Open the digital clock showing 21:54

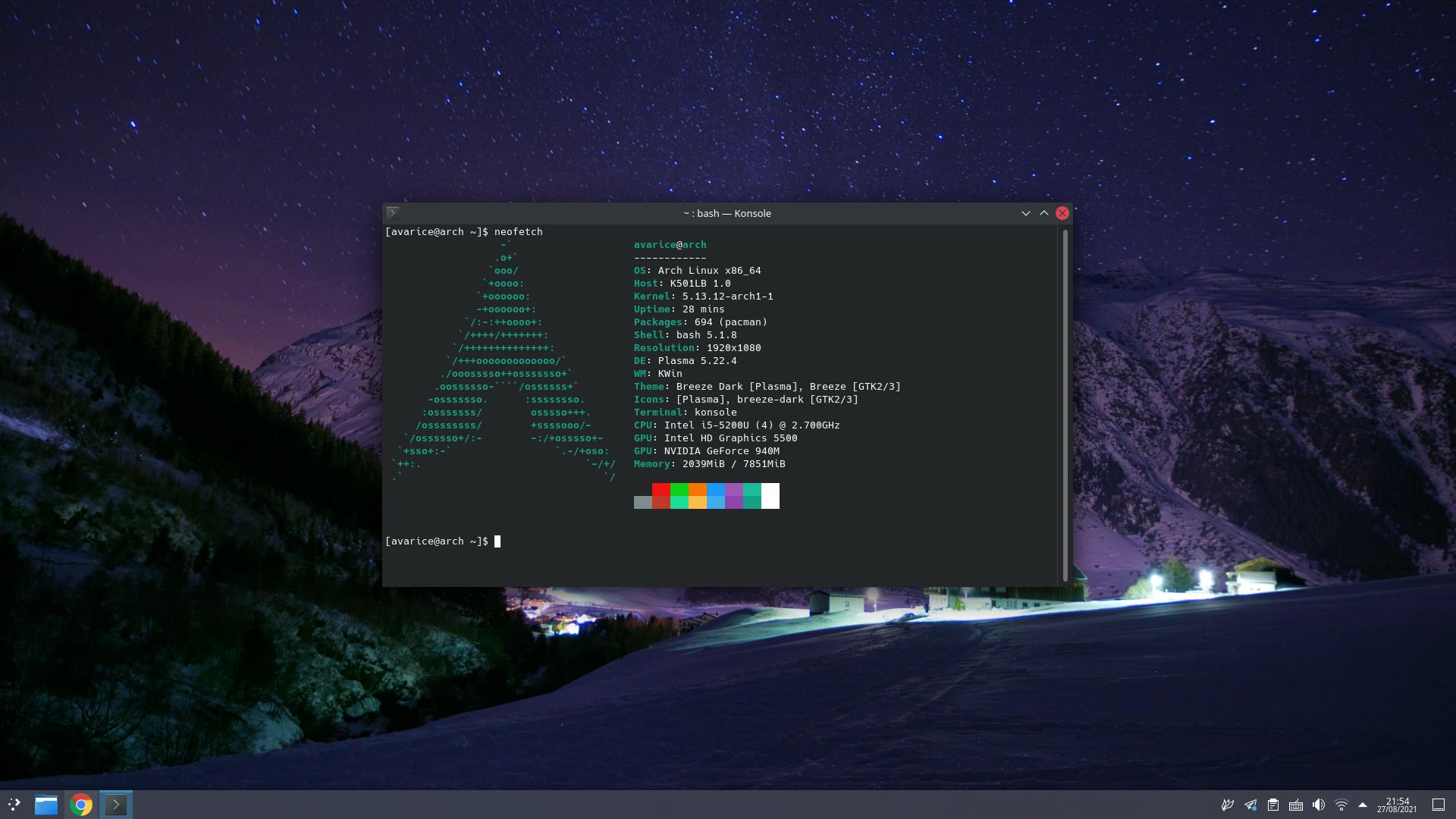[1397, 805]
